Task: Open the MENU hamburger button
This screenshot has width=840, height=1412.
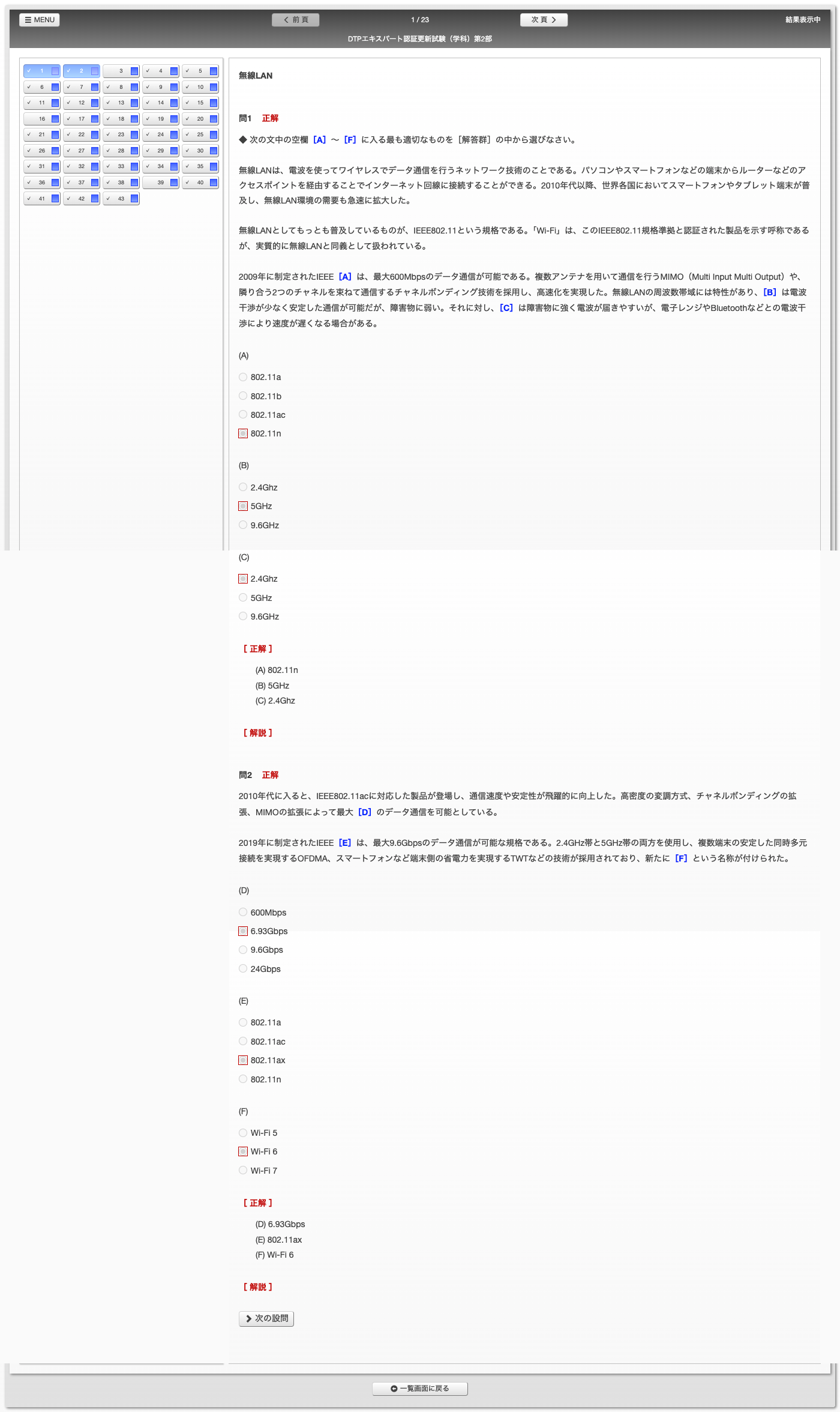Action: [40, 20]
